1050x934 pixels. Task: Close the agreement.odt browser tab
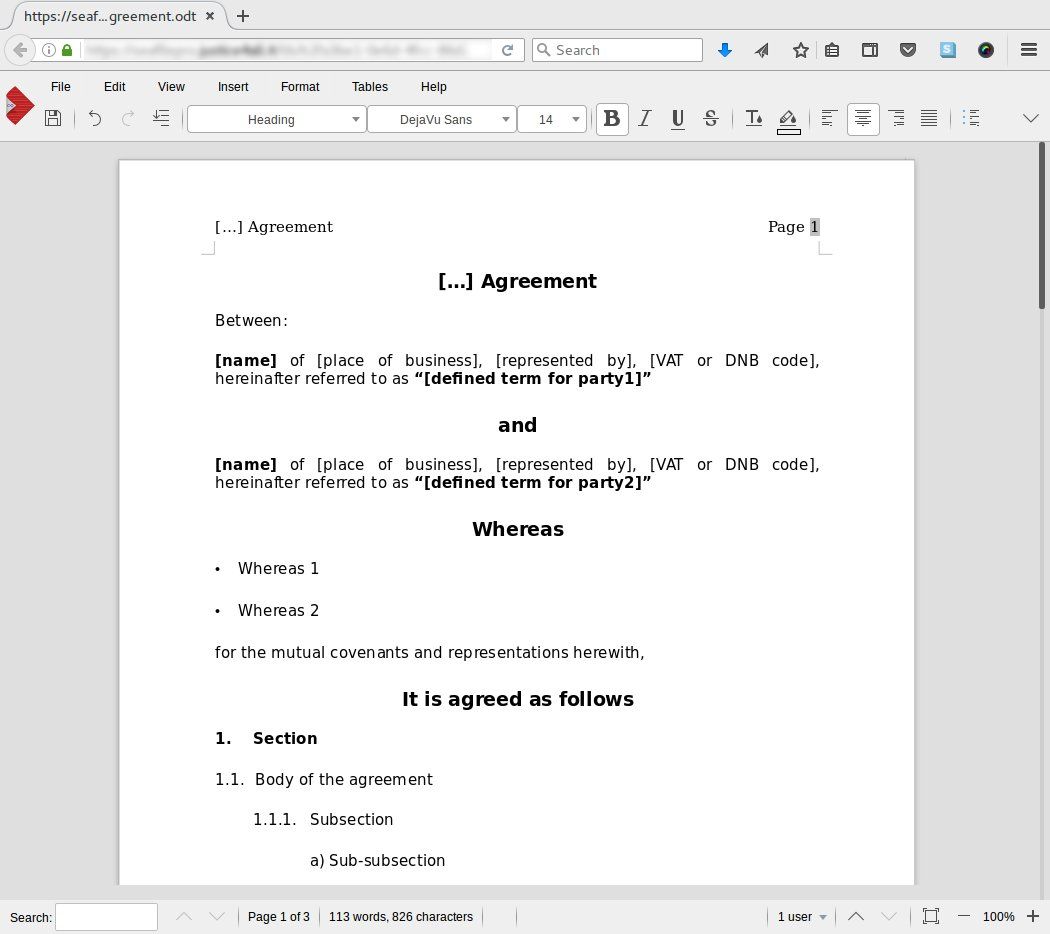pos(210,16)
